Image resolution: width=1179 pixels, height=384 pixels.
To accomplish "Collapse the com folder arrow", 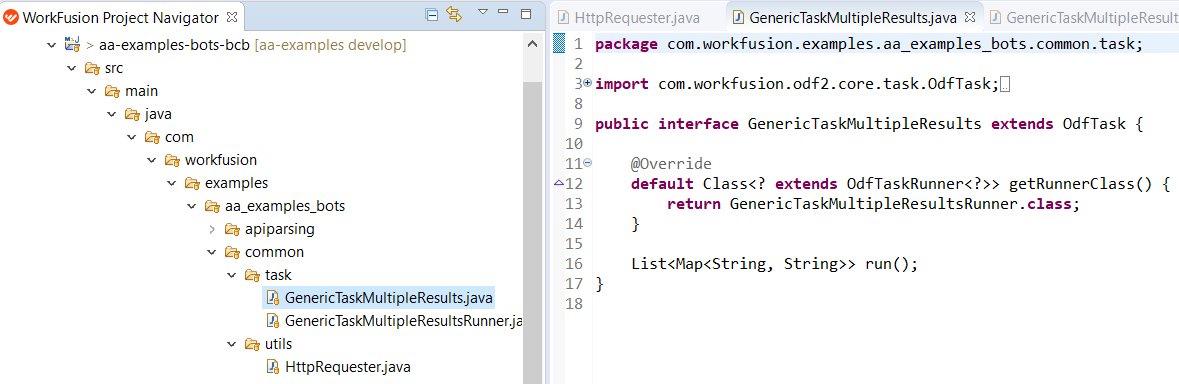I will click(x=132, y=138).
